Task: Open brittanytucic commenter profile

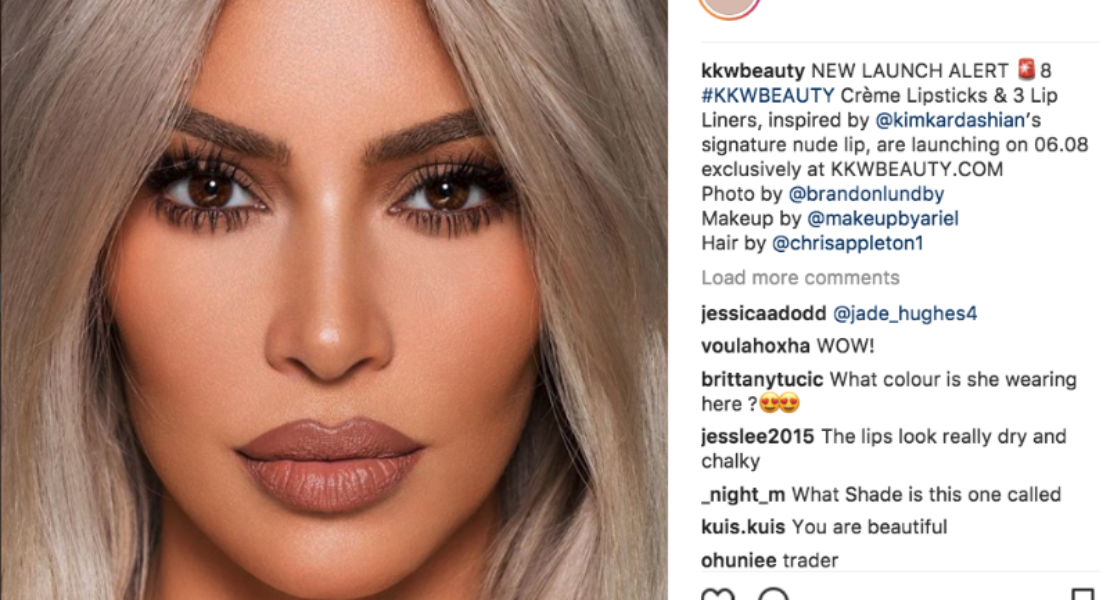Action: point(762,379)
